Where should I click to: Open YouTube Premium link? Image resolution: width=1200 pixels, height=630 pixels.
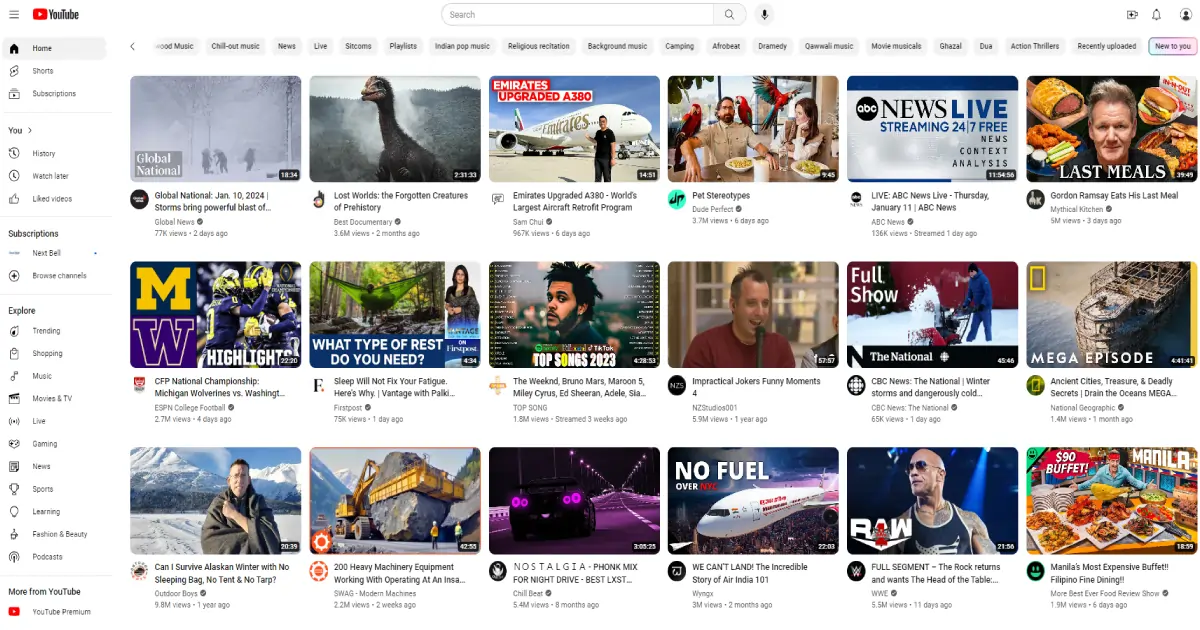pyautogui.click(x=53, y=612)
